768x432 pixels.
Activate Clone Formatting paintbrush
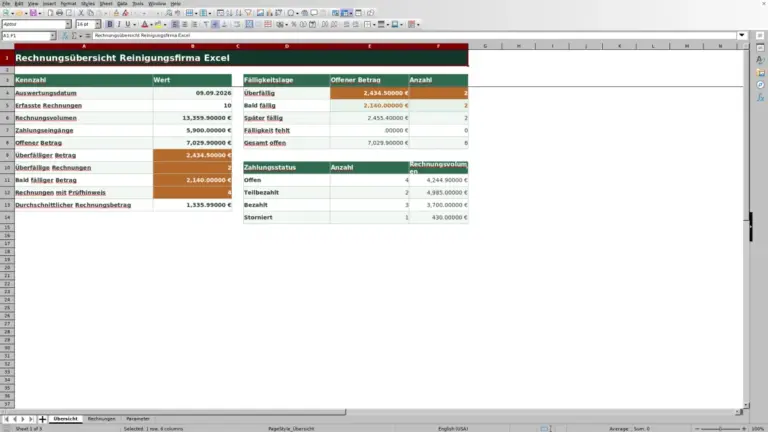click(116, 13)
